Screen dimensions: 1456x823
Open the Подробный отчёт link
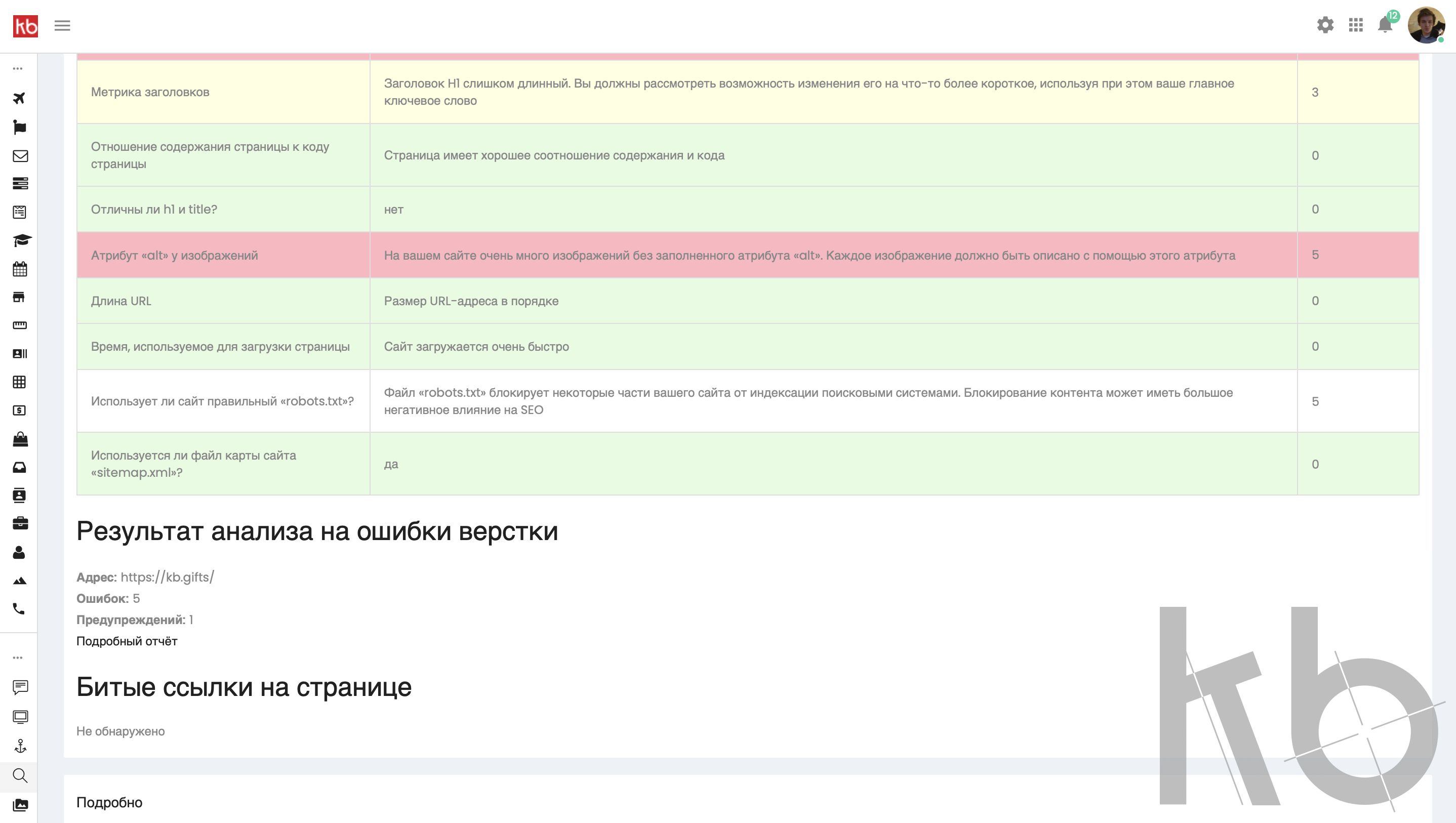[x=127, y=641]
